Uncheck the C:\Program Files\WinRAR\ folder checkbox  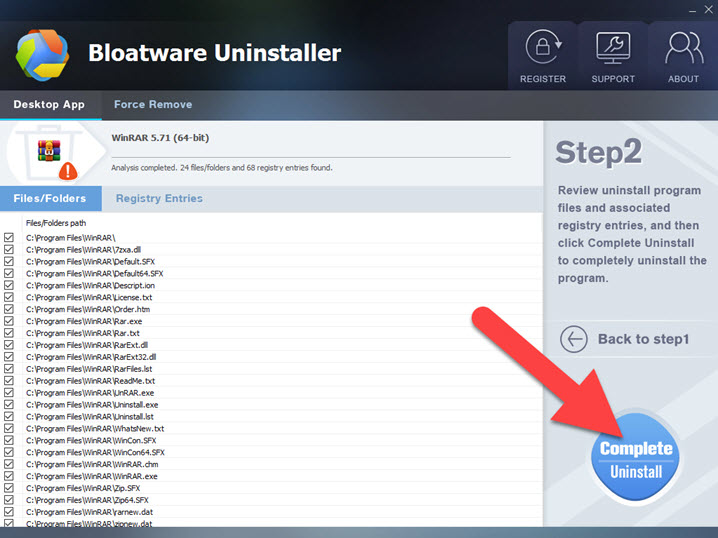[x=9, y=238]
